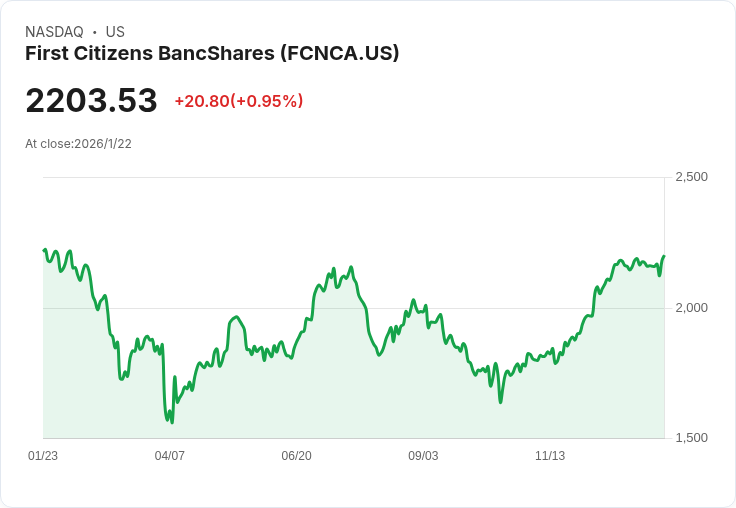Click the 2,000 y-axis price label
The width and height of the screenshot is (736, 508).
click(691, 307)
